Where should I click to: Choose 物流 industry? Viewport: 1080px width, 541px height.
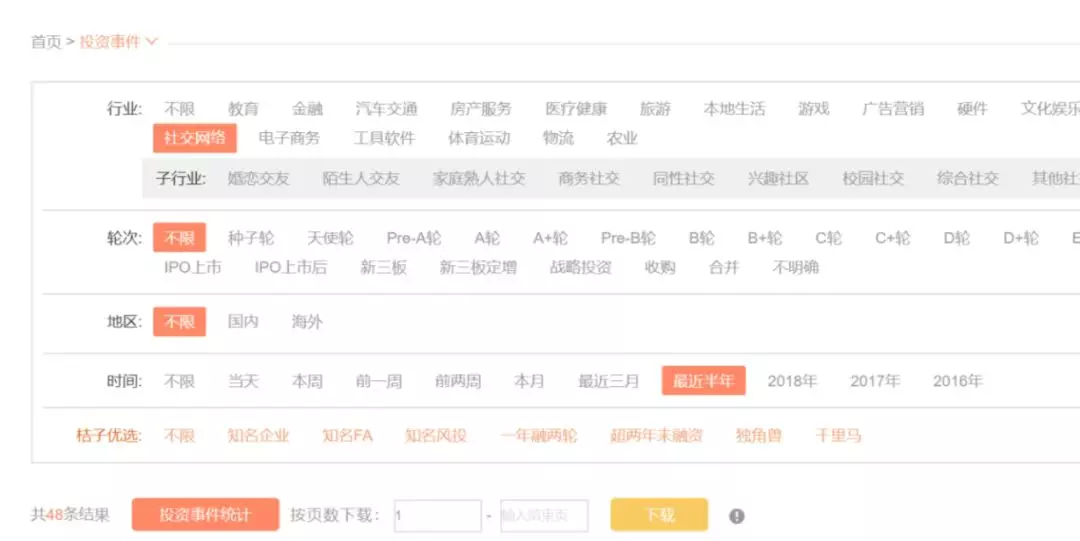point(559,138)
